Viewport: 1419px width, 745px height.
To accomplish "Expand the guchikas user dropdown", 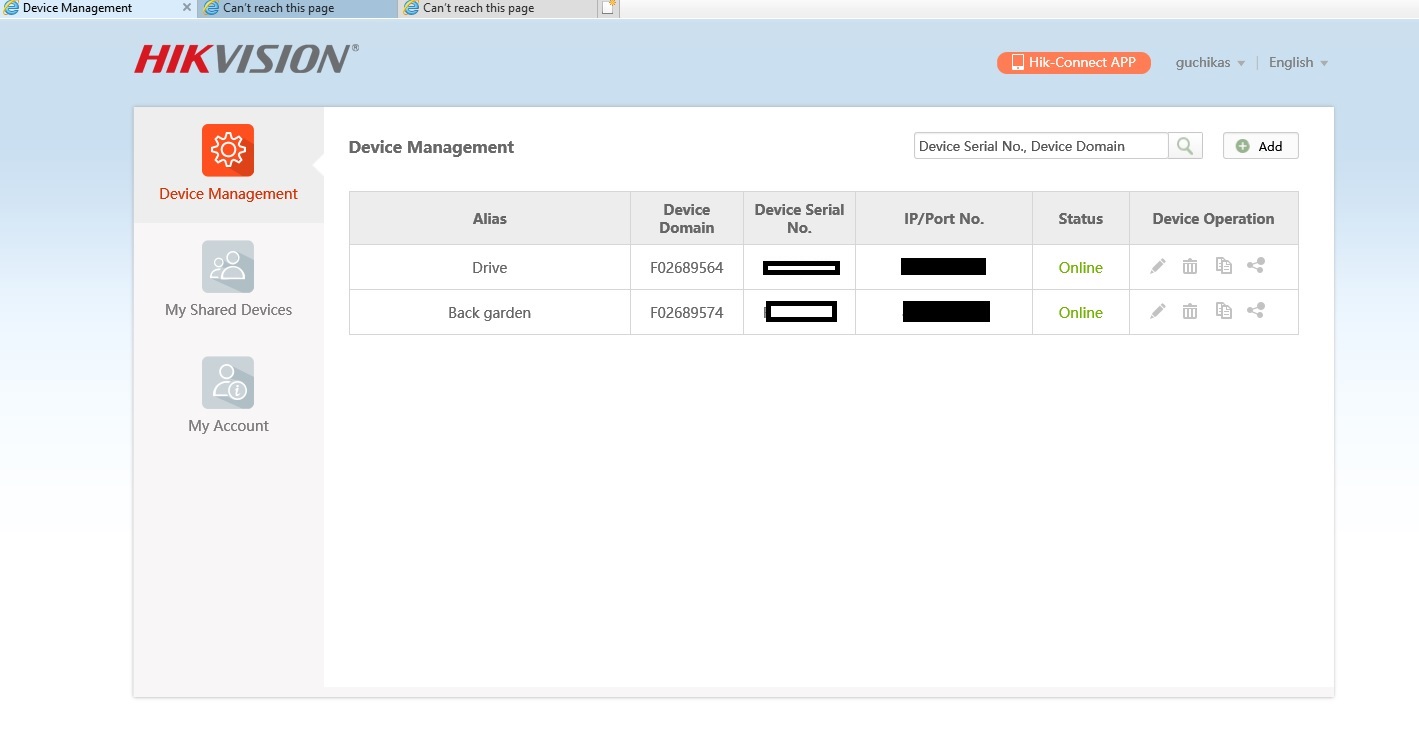I will pyautogui.click(x=1210, y=62).
